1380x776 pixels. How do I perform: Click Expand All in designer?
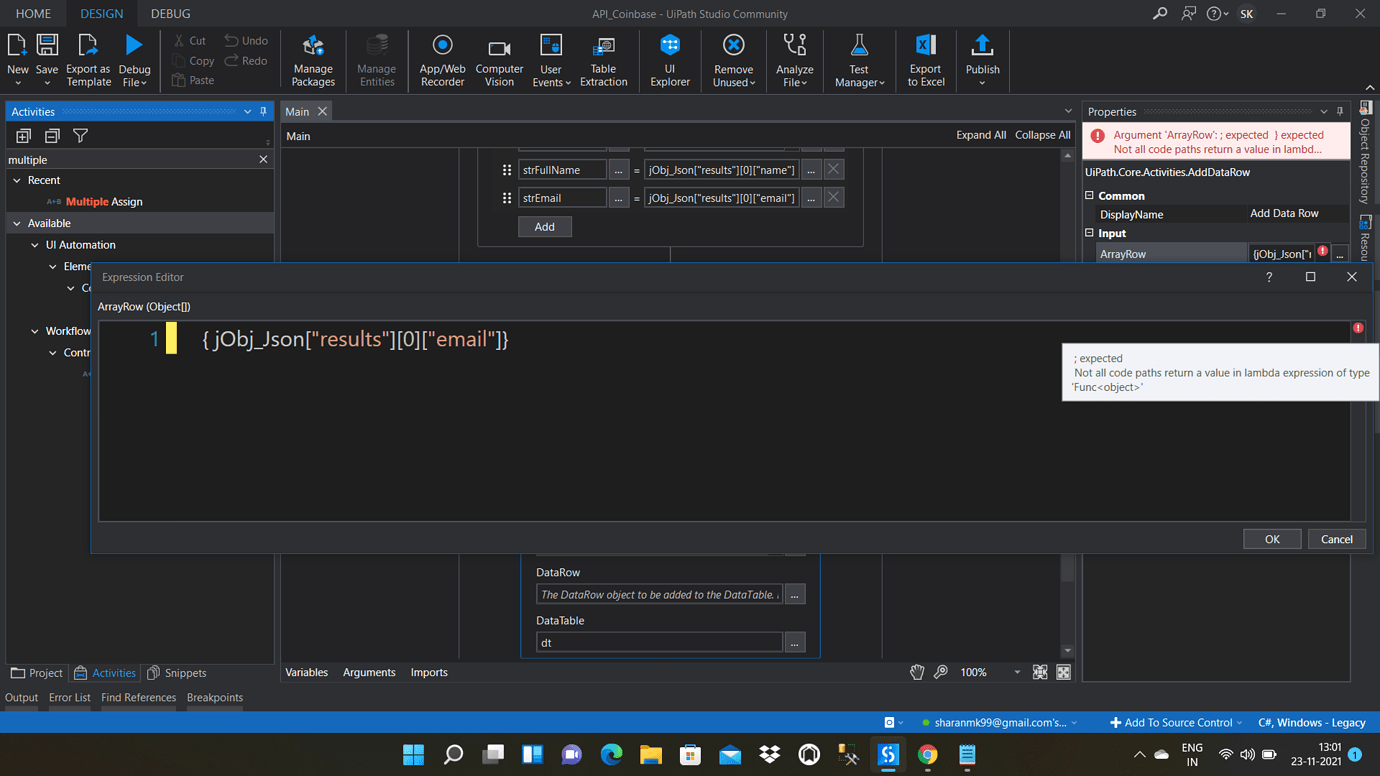point(981,135)
